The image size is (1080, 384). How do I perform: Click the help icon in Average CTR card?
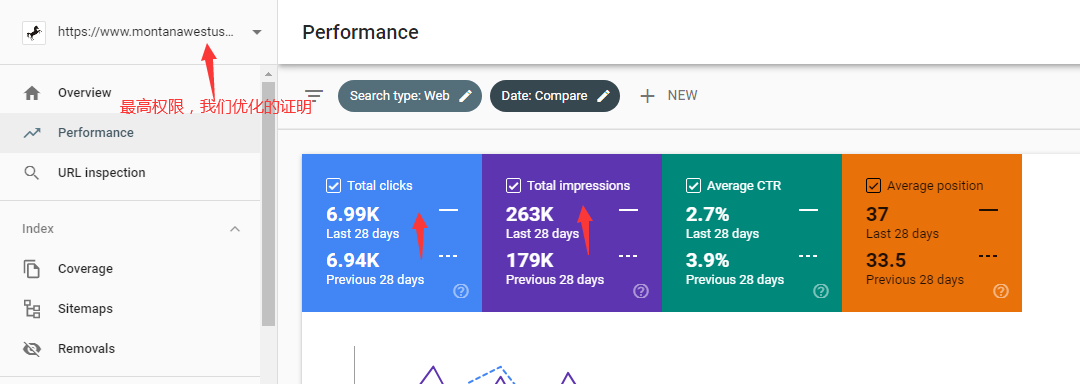pos(820,291)
